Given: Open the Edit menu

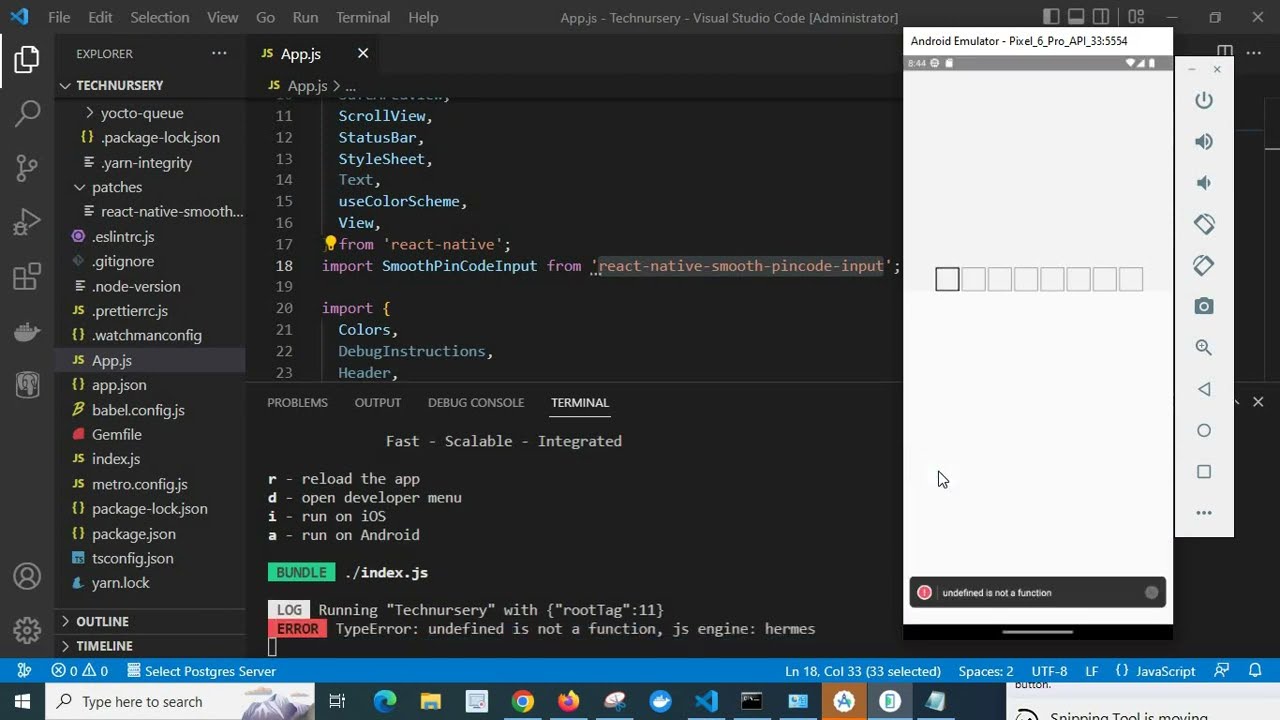Looking at the screenshot, I should pos(100,17).
